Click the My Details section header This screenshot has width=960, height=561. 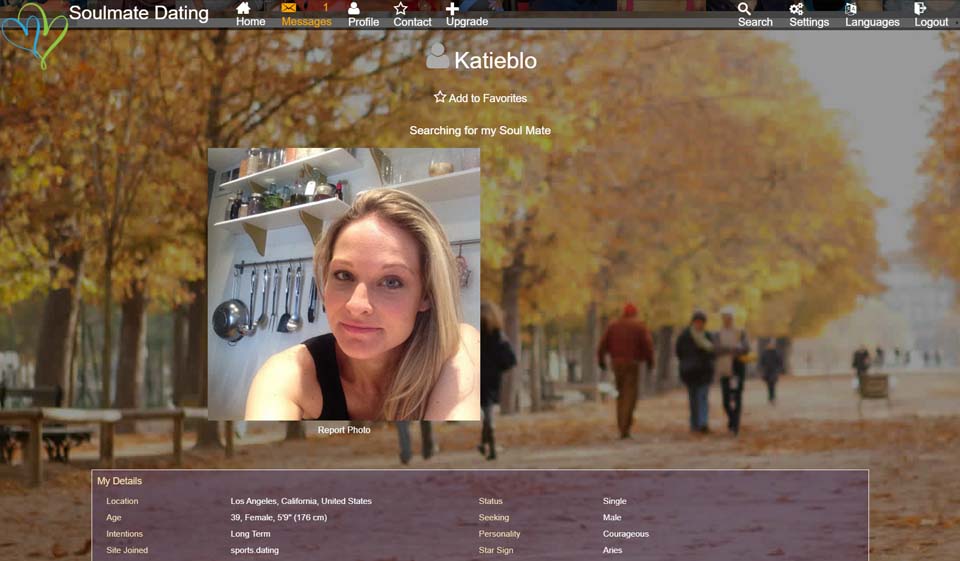119,481
